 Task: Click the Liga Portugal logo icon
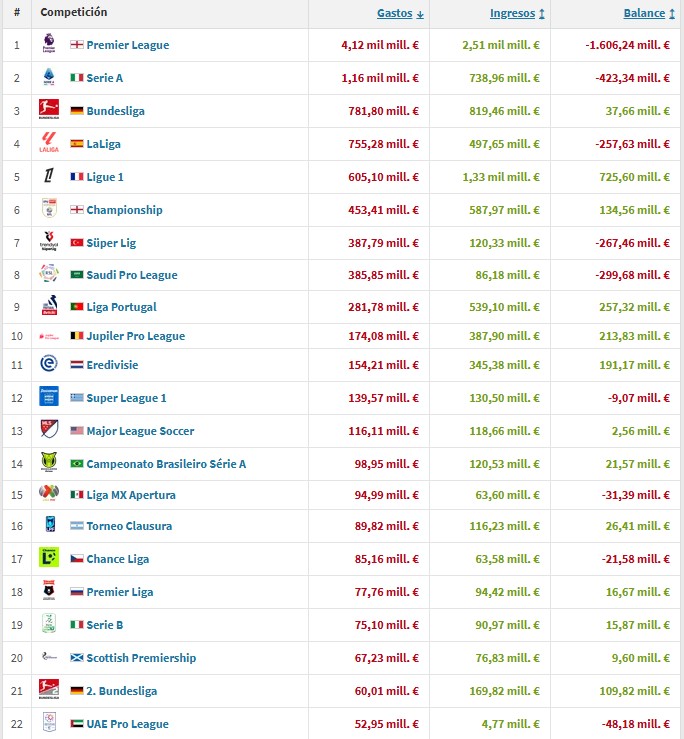click(49, 305)
